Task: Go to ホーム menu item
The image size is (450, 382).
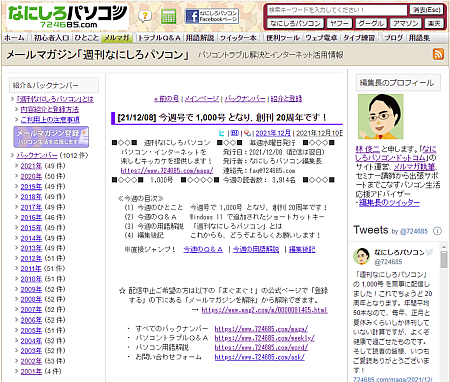Action: (x=14, y=38)
